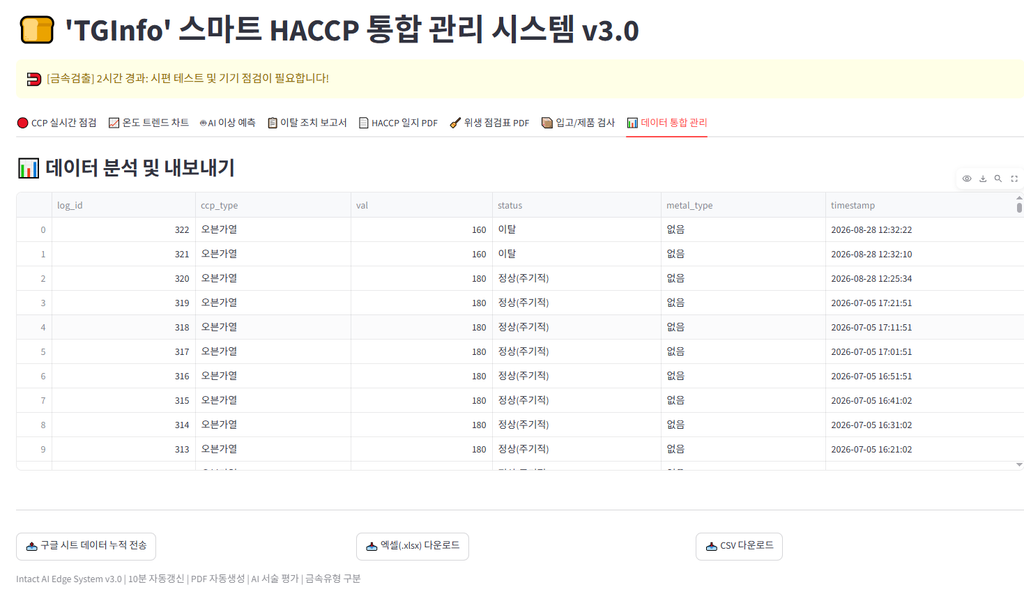The height and width of the screenshot is (592, 1024).
Task: Switch to 온도 트렌드 차트 tab
Action: click(148, 123)
